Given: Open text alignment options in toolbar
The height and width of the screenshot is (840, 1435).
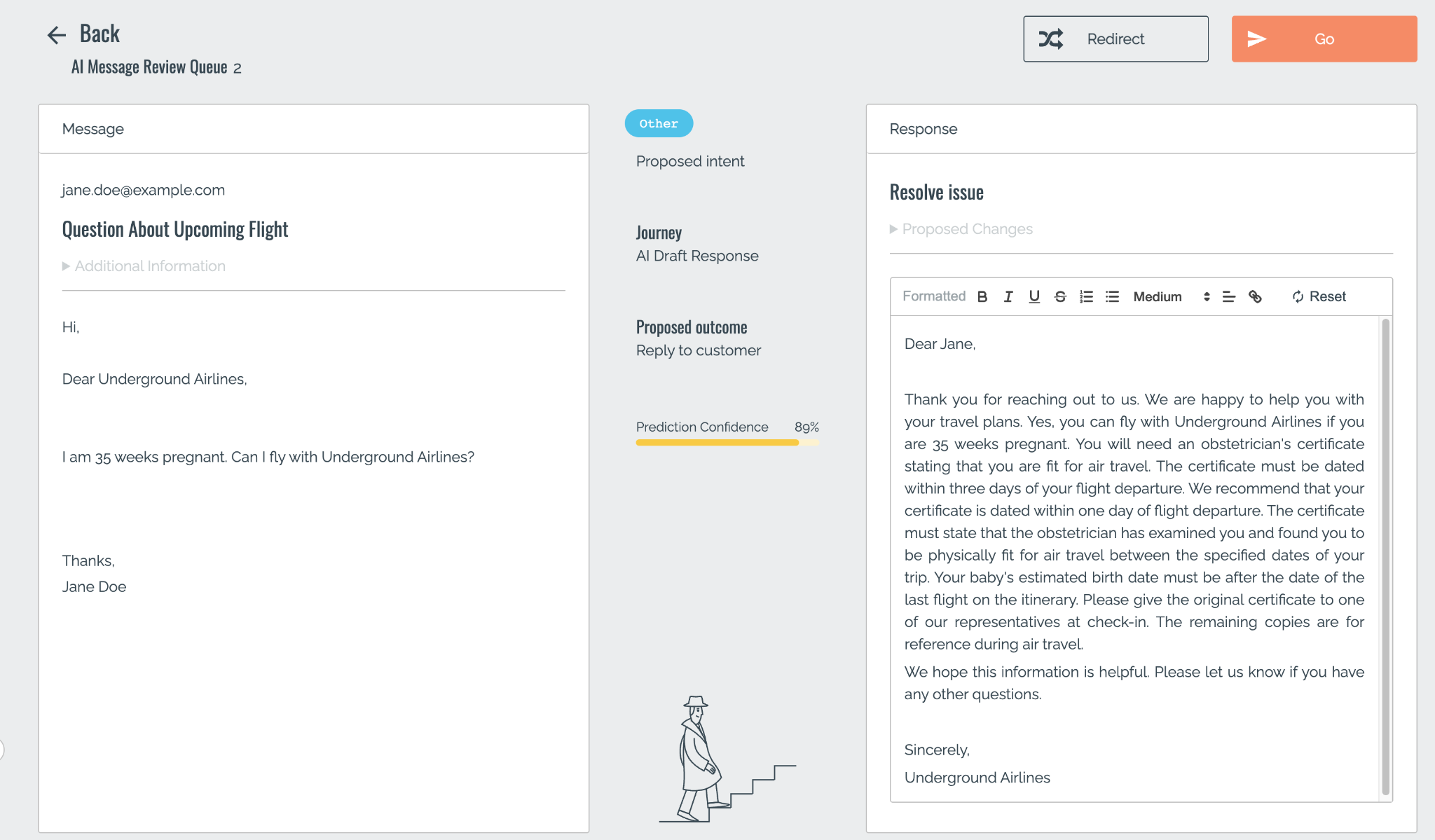Looking at the screenshot, I should (1228, 296).
